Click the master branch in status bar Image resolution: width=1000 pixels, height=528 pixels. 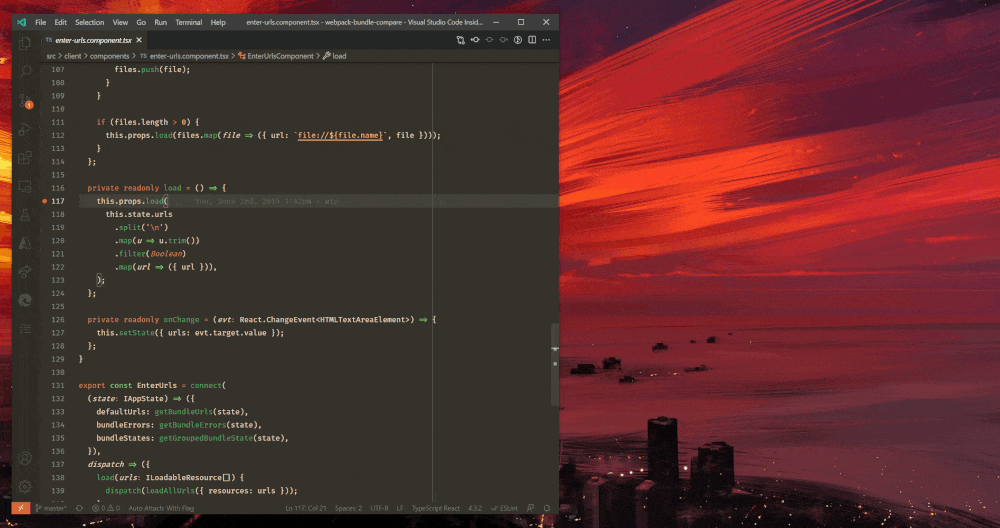coord(52,508)
